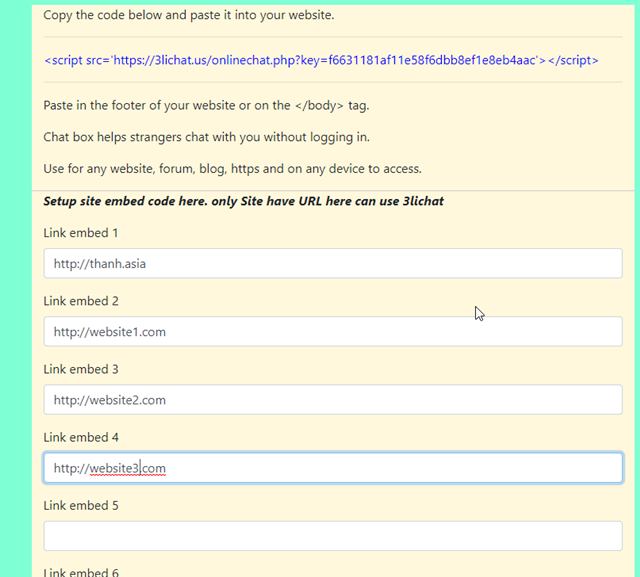The width and height of the screenshot is (640, 577).
Task: Click the 'Setup site embed code here' heading
Action: pos(243,201)
